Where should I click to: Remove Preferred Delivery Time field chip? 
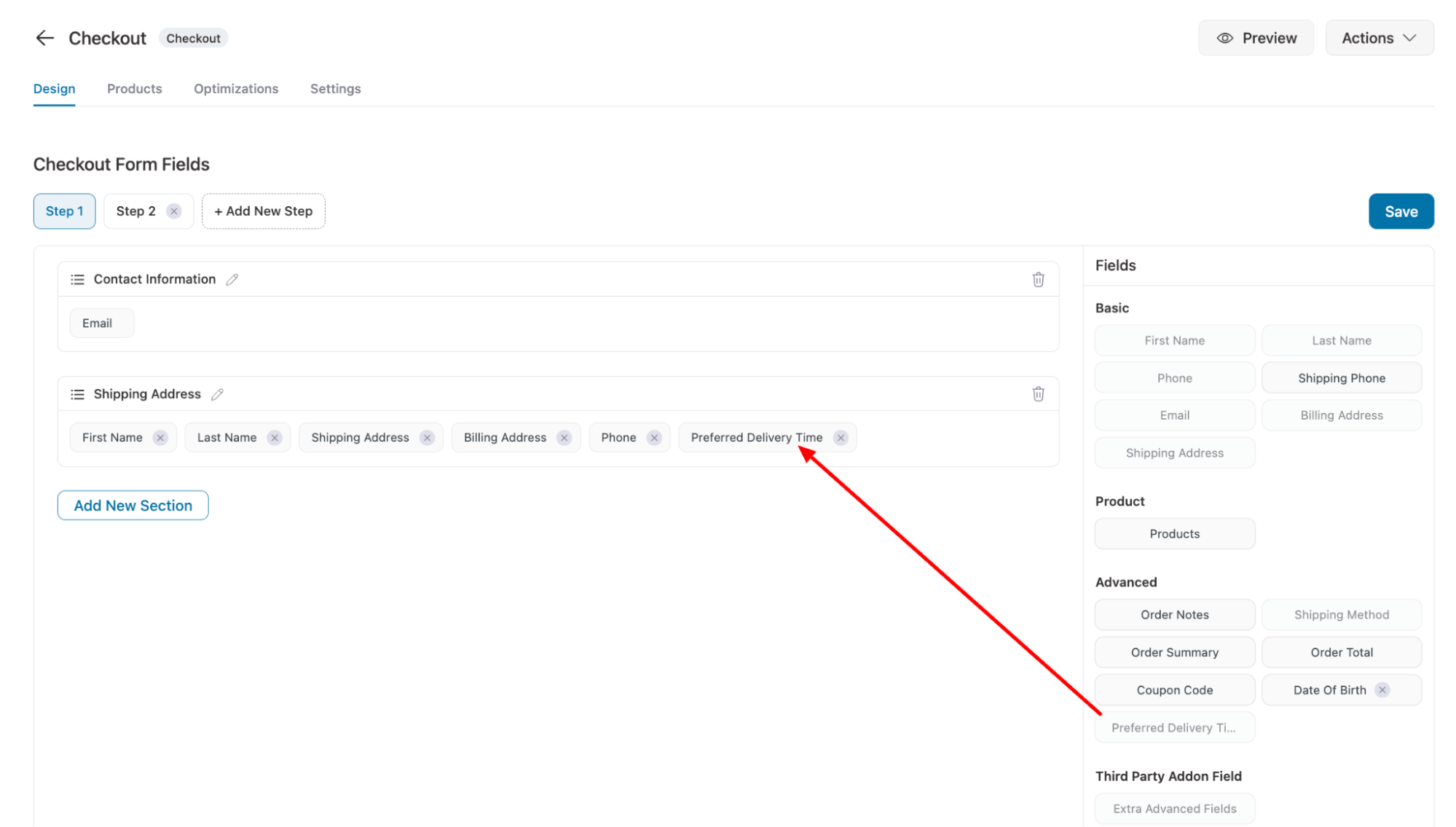(x=841, y=438)
